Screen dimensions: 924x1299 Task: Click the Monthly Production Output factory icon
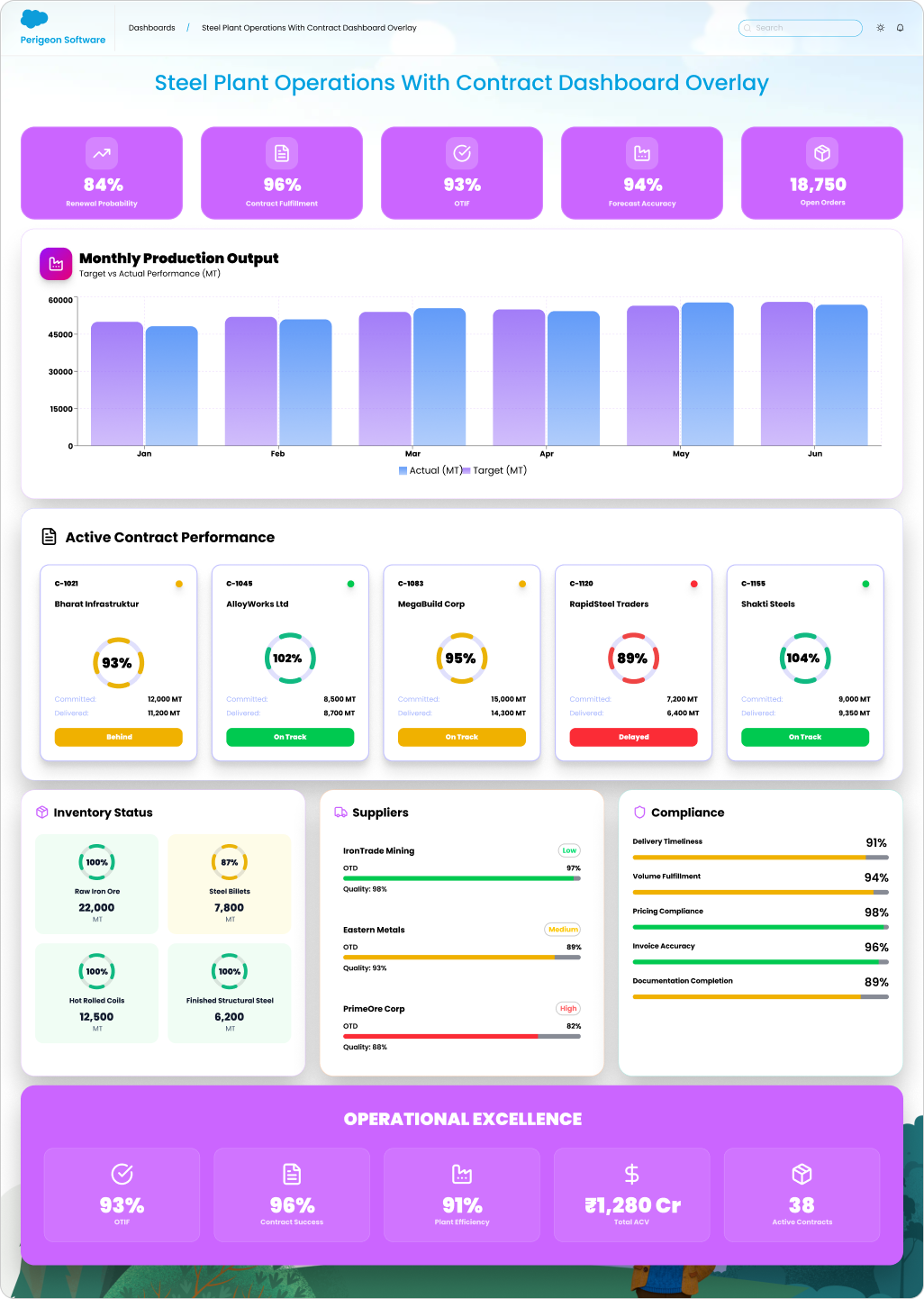point(56,264)
